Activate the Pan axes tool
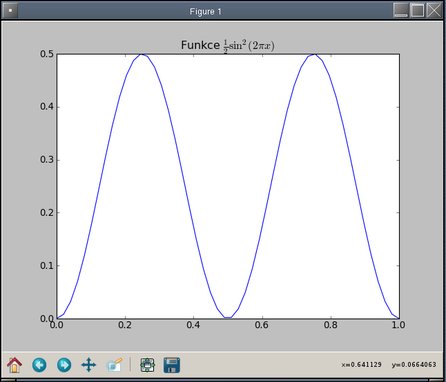The width and height of the screenshot is (446, 382). pyautogui.click(x=89, y=365)
